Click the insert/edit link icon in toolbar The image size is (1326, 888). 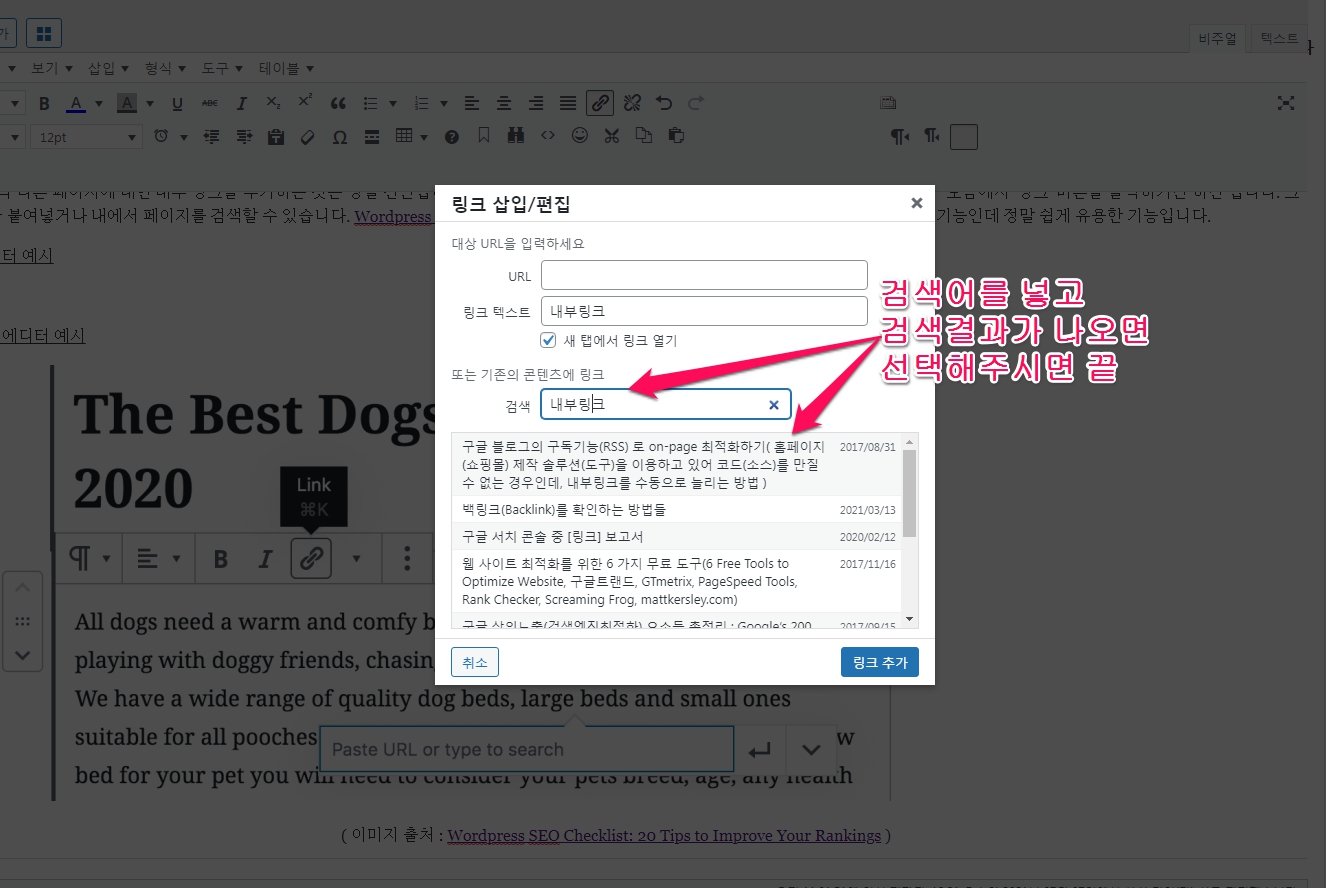[599, 103]
